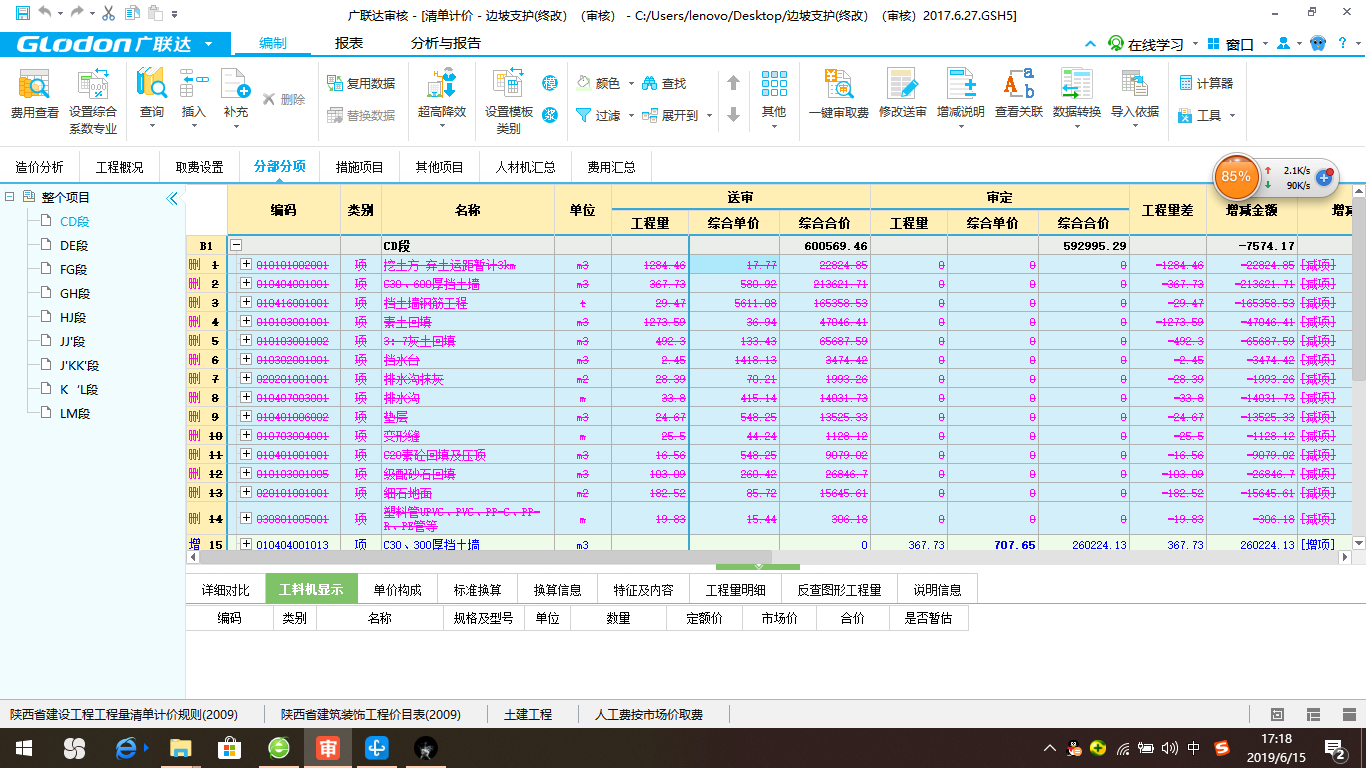Open File Explorer from taskbar

coord(181,748)
